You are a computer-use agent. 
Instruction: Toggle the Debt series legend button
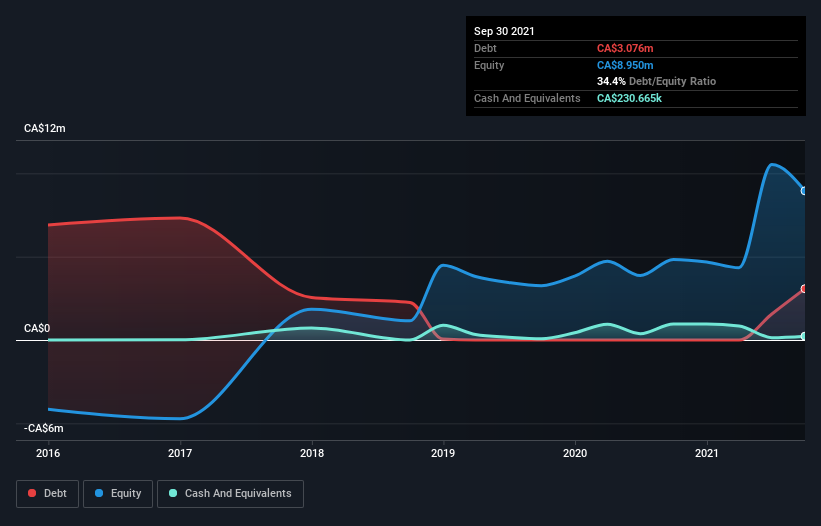(x=47, y=494)
